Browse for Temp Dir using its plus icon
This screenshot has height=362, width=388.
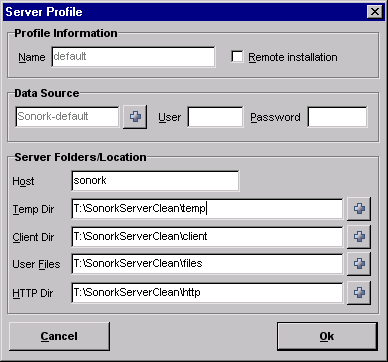[359, 209]
